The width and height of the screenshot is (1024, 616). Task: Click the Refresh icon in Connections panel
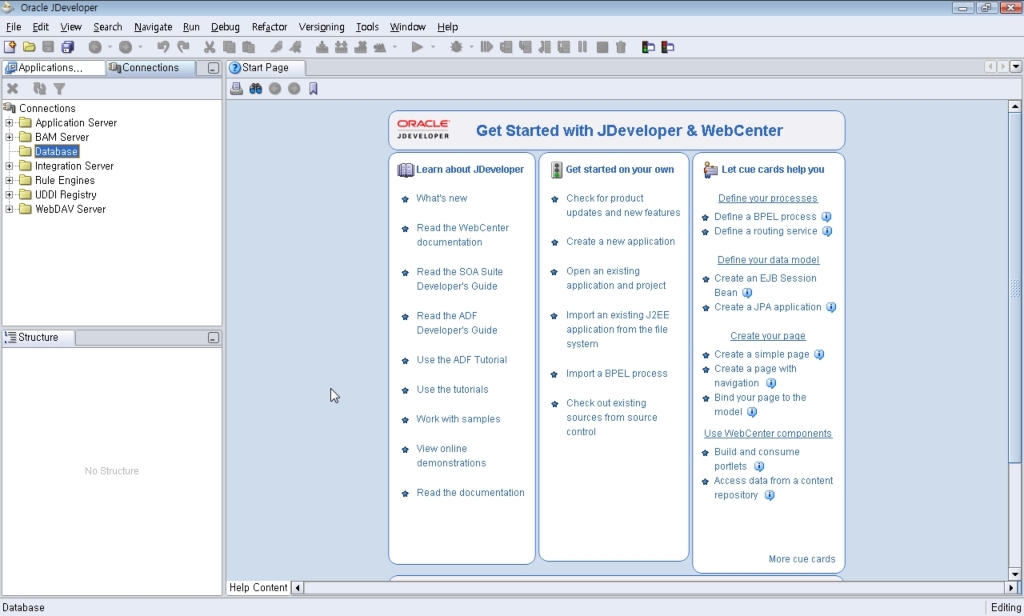tap(40, 89)
